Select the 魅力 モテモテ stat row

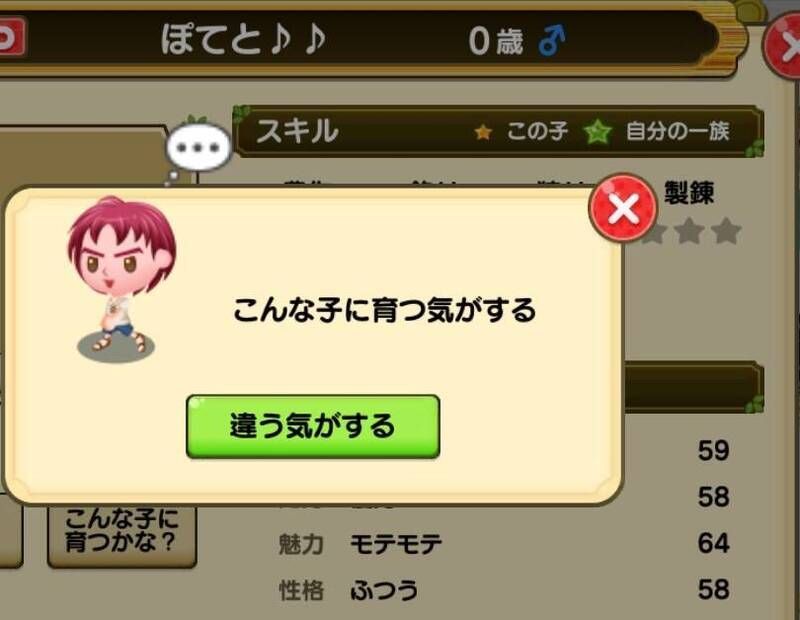(x=504, y=543)
